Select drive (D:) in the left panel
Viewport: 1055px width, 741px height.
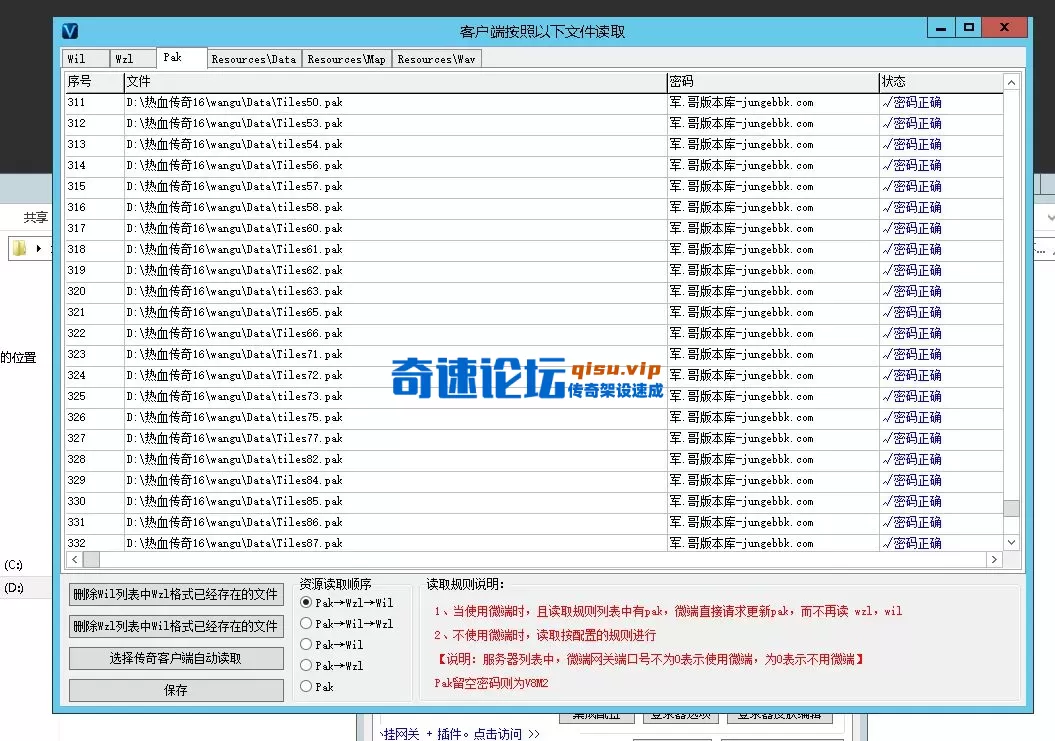point(12,588)
